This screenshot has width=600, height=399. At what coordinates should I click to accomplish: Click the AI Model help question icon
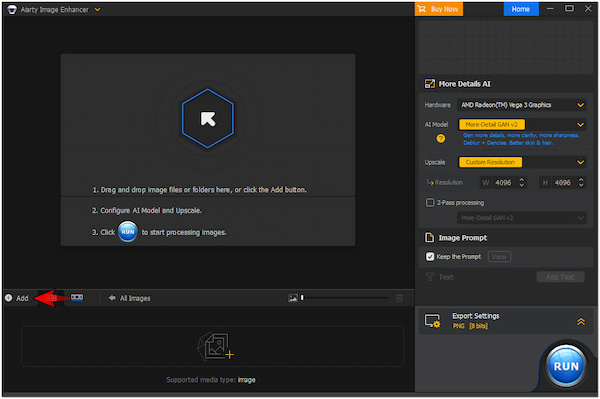(x=440, y=138)
